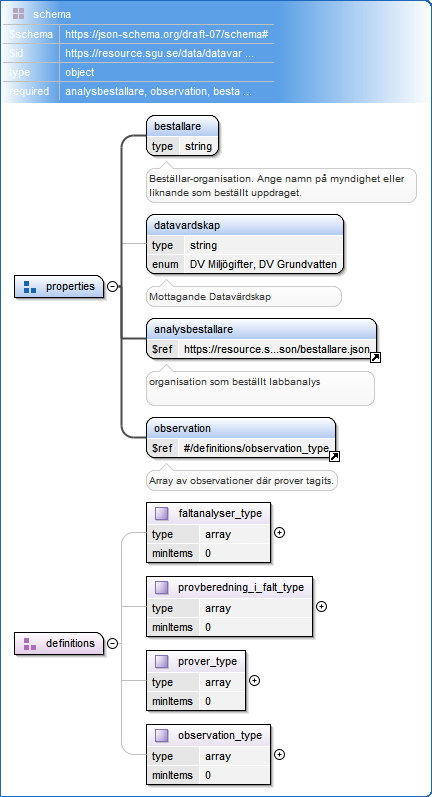The height and width of the screenshot is (797, 432).
Task: Click the bestallare.json reference URL
Action: (x=277, y=349)
